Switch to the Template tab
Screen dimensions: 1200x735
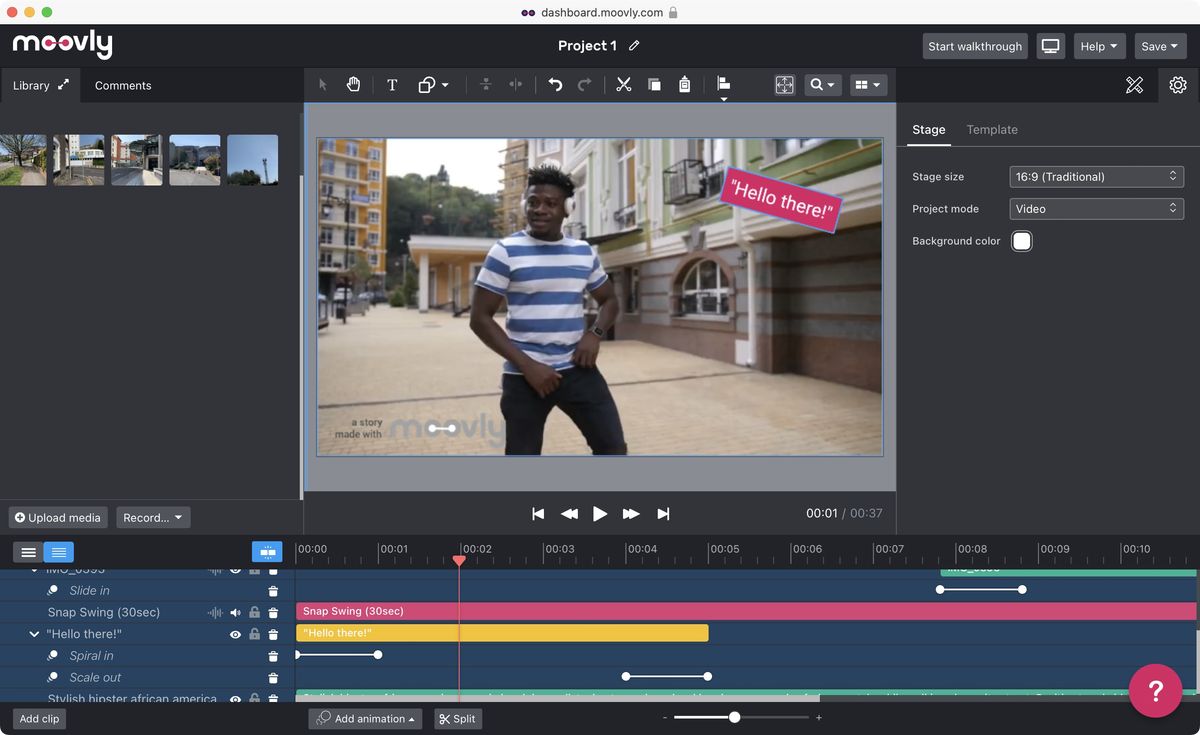991,130
